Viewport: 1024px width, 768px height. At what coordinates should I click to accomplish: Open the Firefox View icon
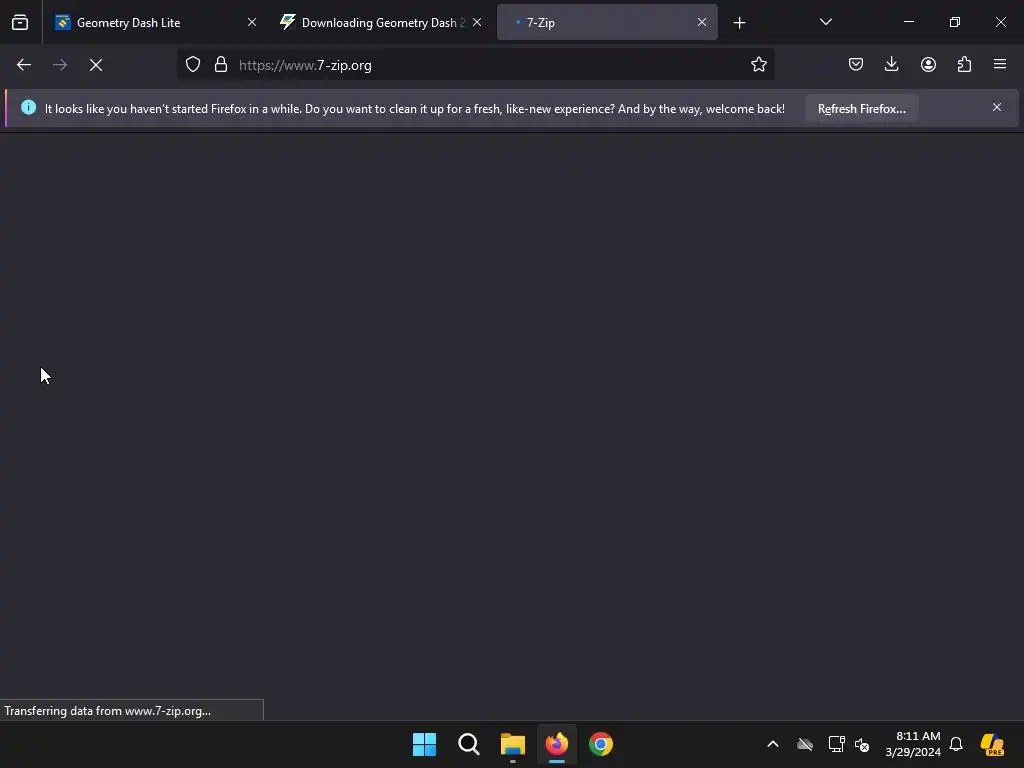[x=20, y=22]
